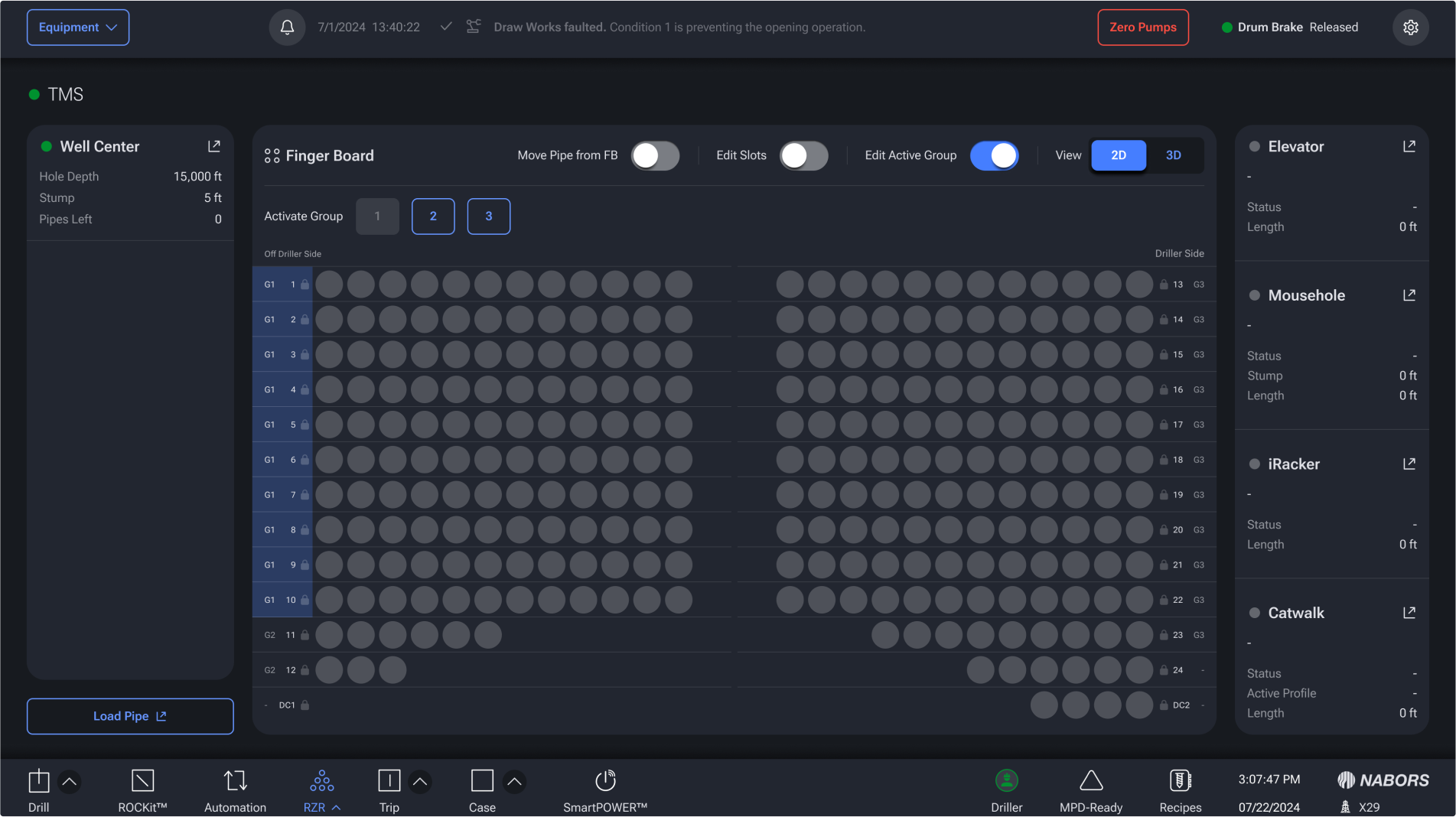
Task: Click the Draw Works faulted message
Action: (679, 28)
